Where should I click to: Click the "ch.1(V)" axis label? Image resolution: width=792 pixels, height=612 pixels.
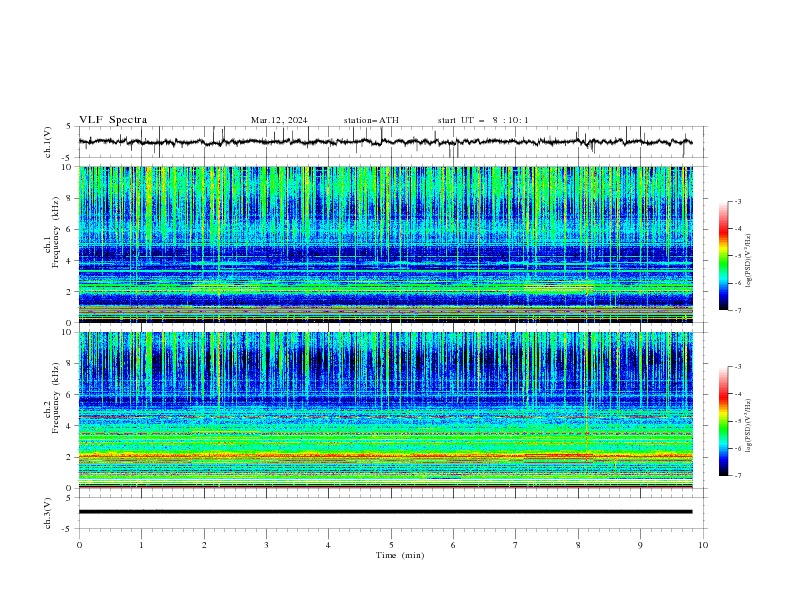48,142
